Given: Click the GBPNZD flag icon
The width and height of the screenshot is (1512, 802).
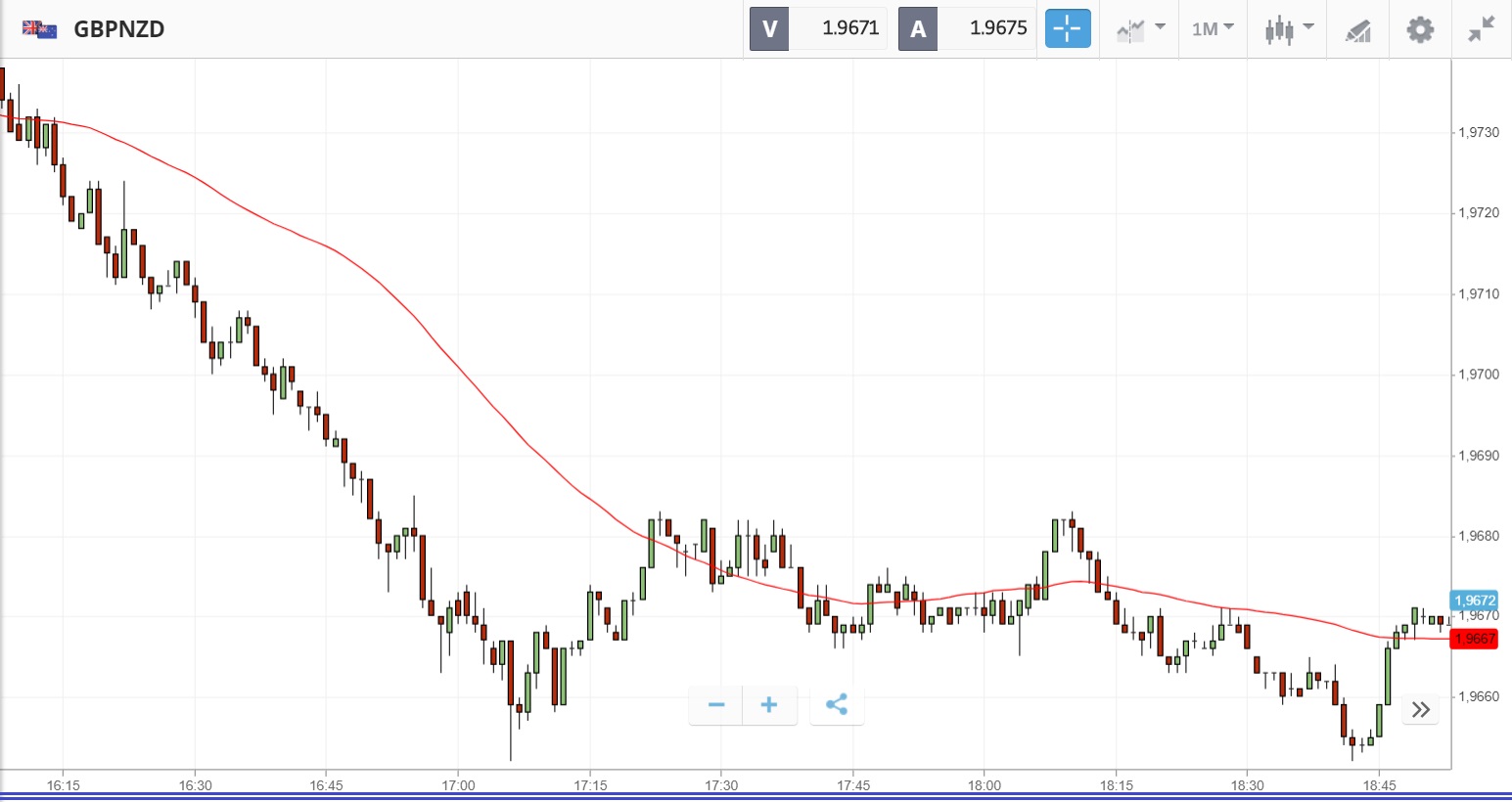Looking at the screenshot, I should pos(40,29).
